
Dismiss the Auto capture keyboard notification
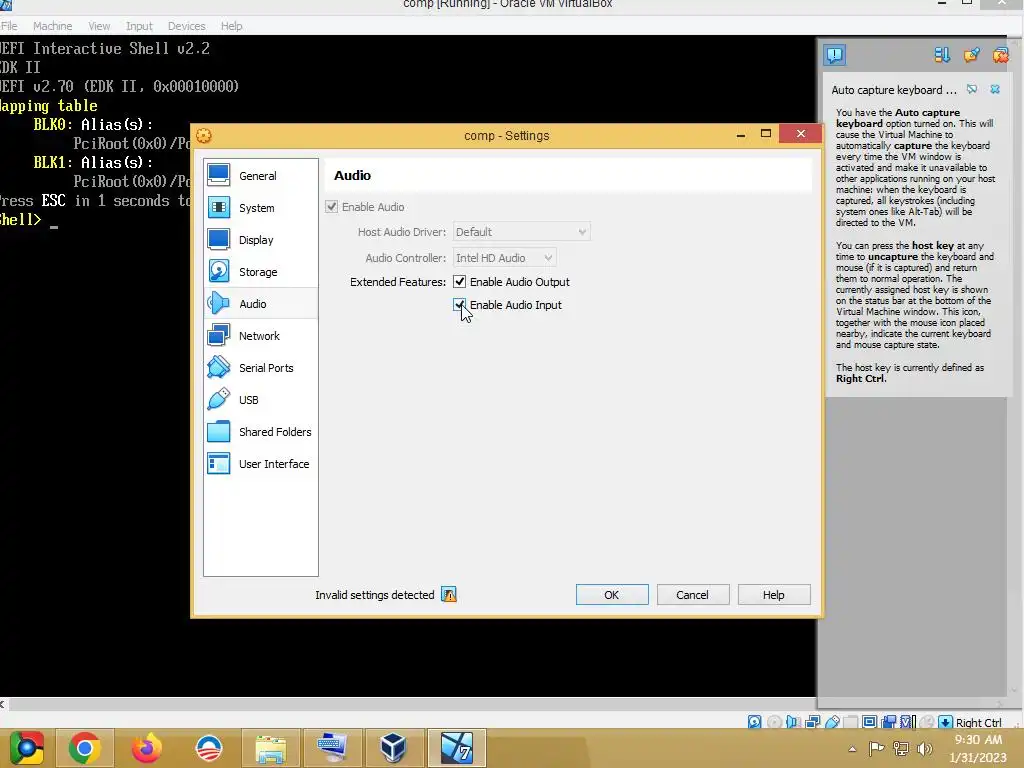995,89
